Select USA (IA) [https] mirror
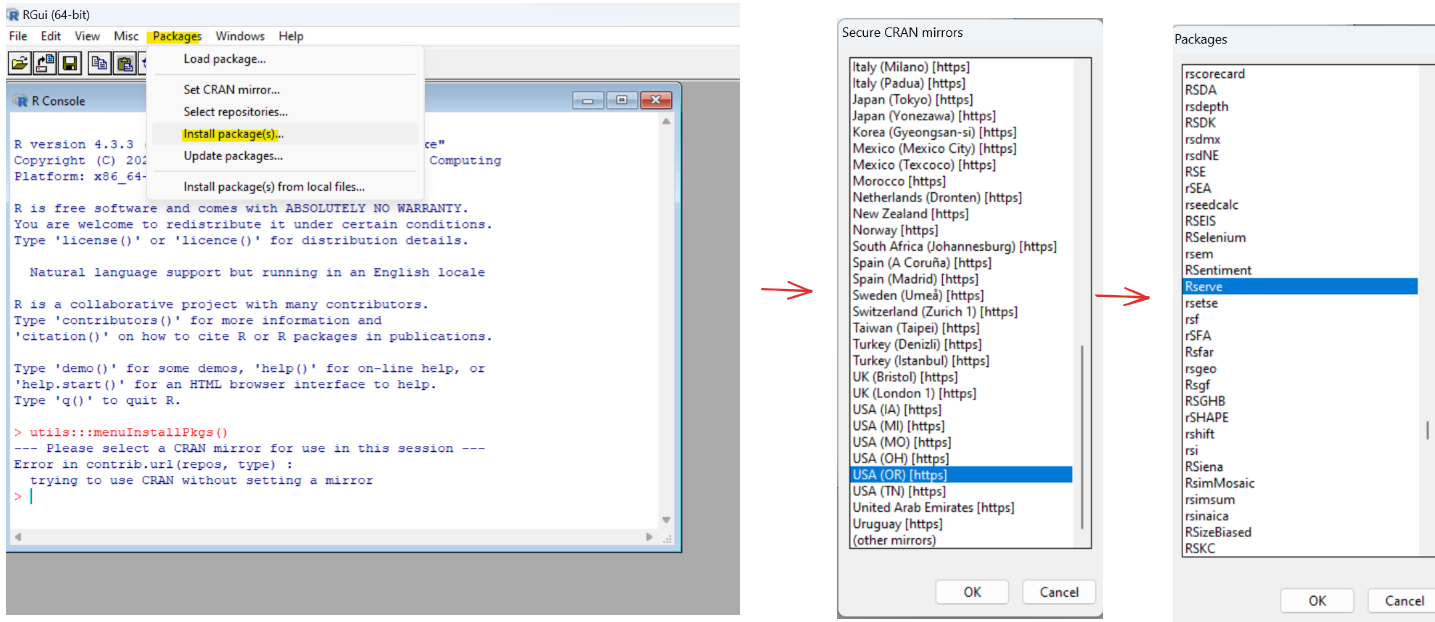The image size is (1435, 622). [961, 409]
